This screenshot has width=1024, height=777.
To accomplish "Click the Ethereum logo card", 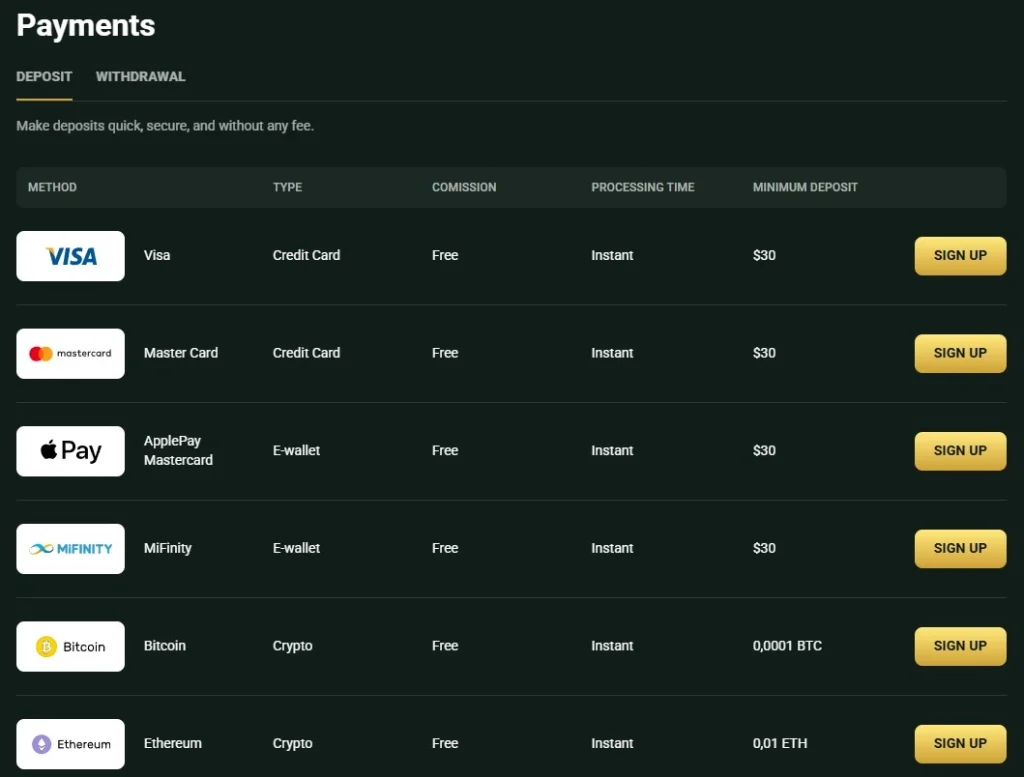I will 71,744.
